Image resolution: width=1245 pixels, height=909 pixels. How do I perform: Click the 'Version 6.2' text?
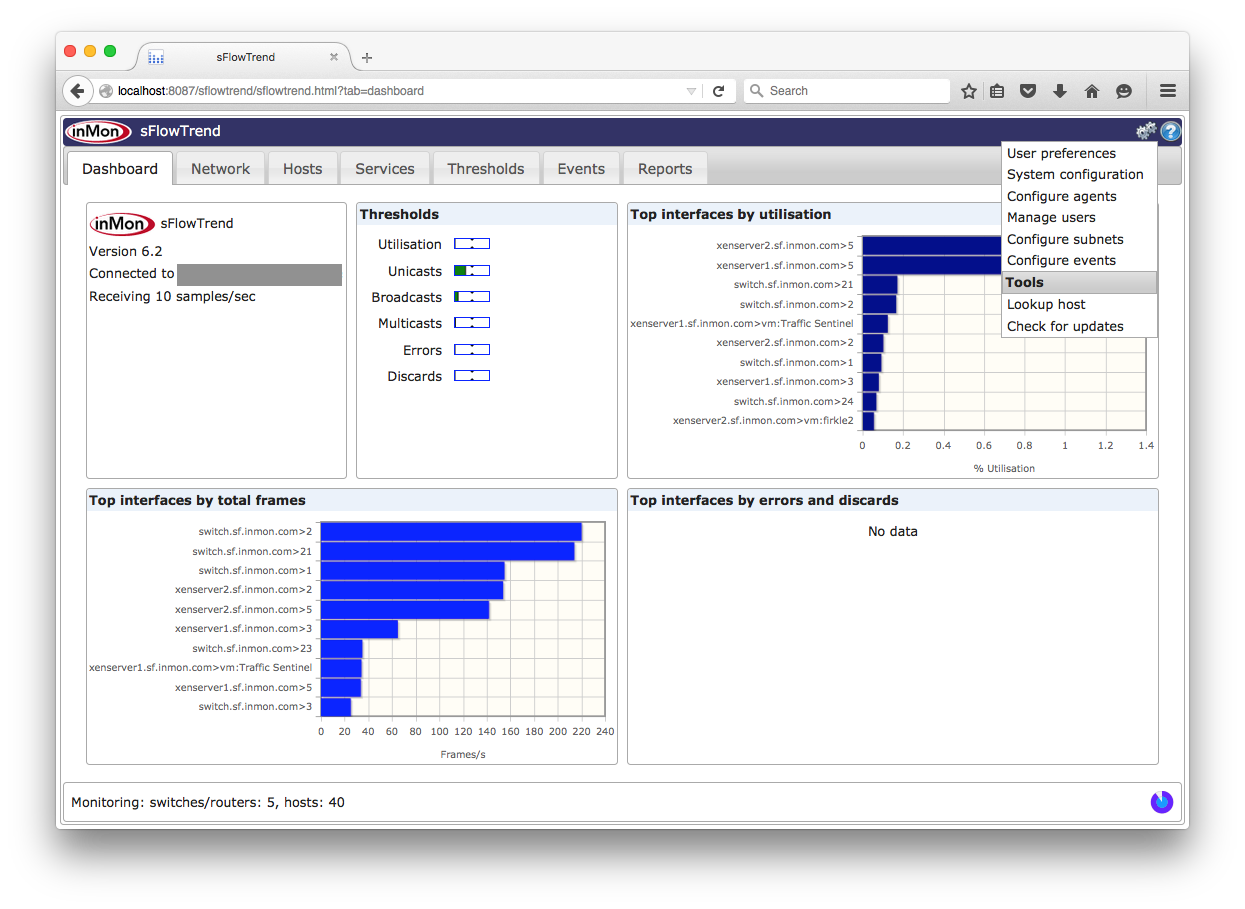click(x=126, y=251)
